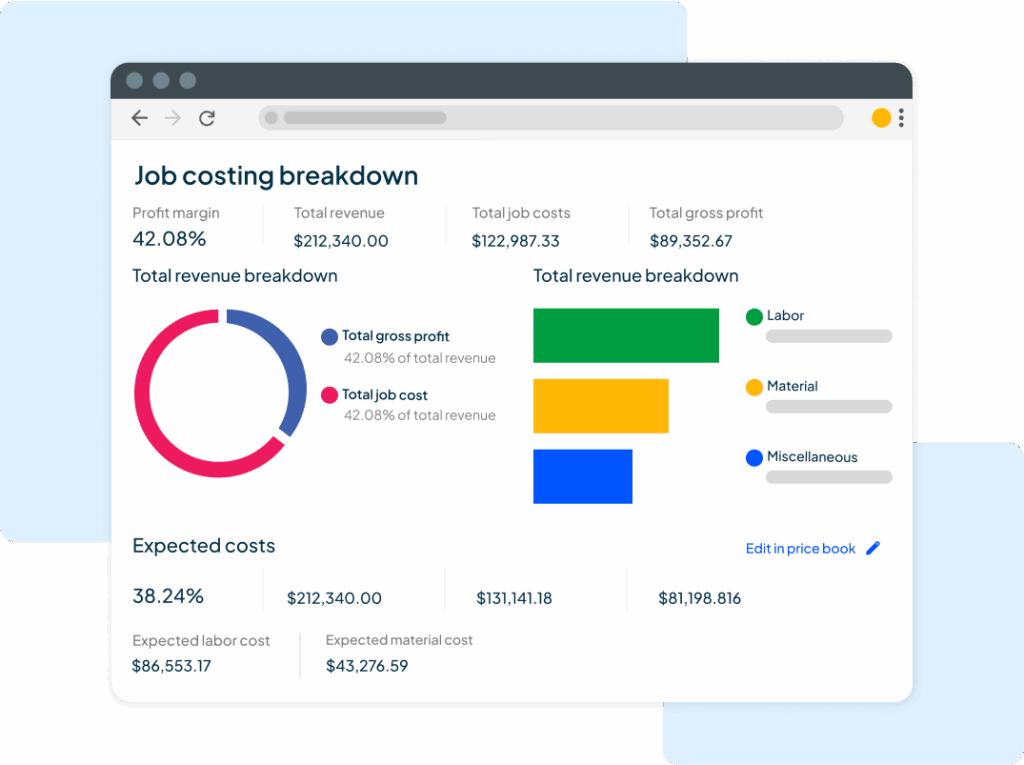1024x765 pixels.
Task: Click the browser forward arrow
Action: [x=172, y=117]
